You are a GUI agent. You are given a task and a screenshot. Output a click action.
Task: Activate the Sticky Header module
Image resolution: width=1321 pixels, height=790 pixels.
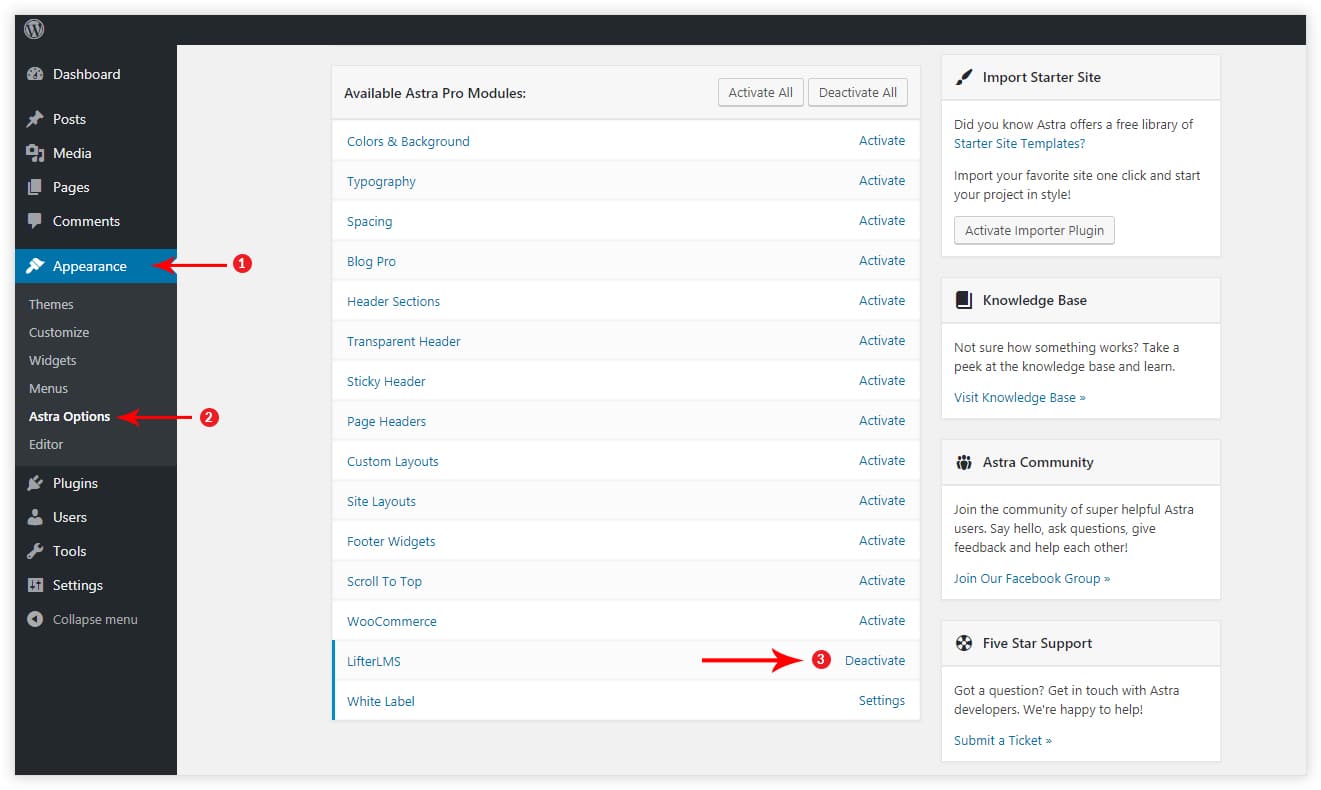tap(882, 381)
